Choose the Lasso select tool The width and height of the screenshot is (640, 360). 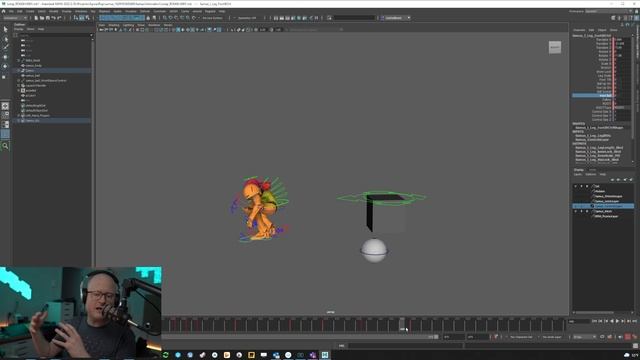5,39
